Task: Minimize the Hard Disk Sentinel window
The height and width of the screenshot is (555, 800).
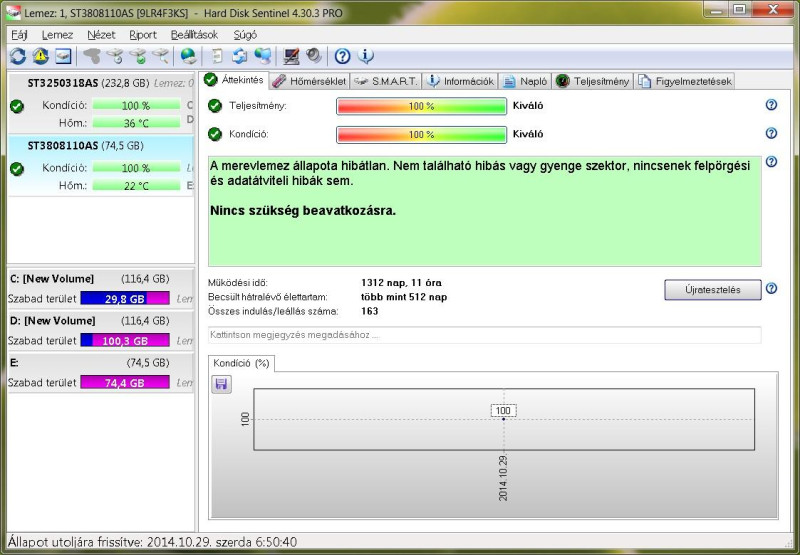Action: [x=716, y=9]
